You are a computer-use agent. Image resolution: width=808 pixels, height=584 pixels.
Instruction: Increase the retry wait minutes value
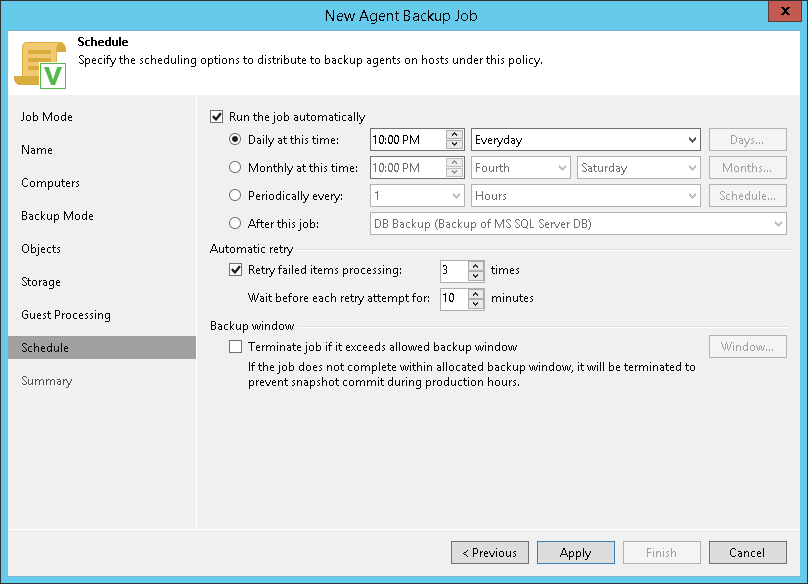476,293
